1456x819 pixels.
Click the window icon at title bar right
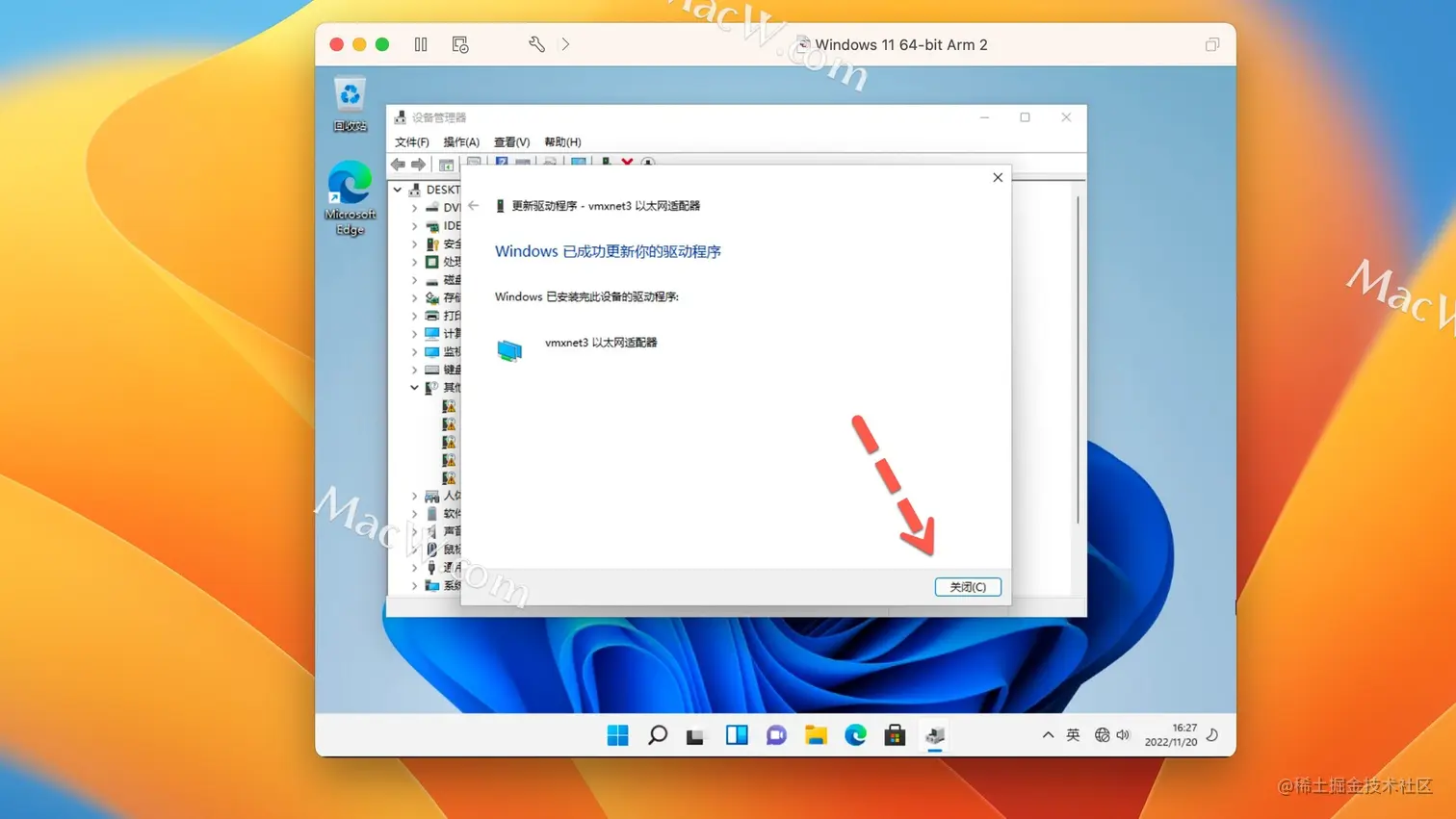(1212, 44)
